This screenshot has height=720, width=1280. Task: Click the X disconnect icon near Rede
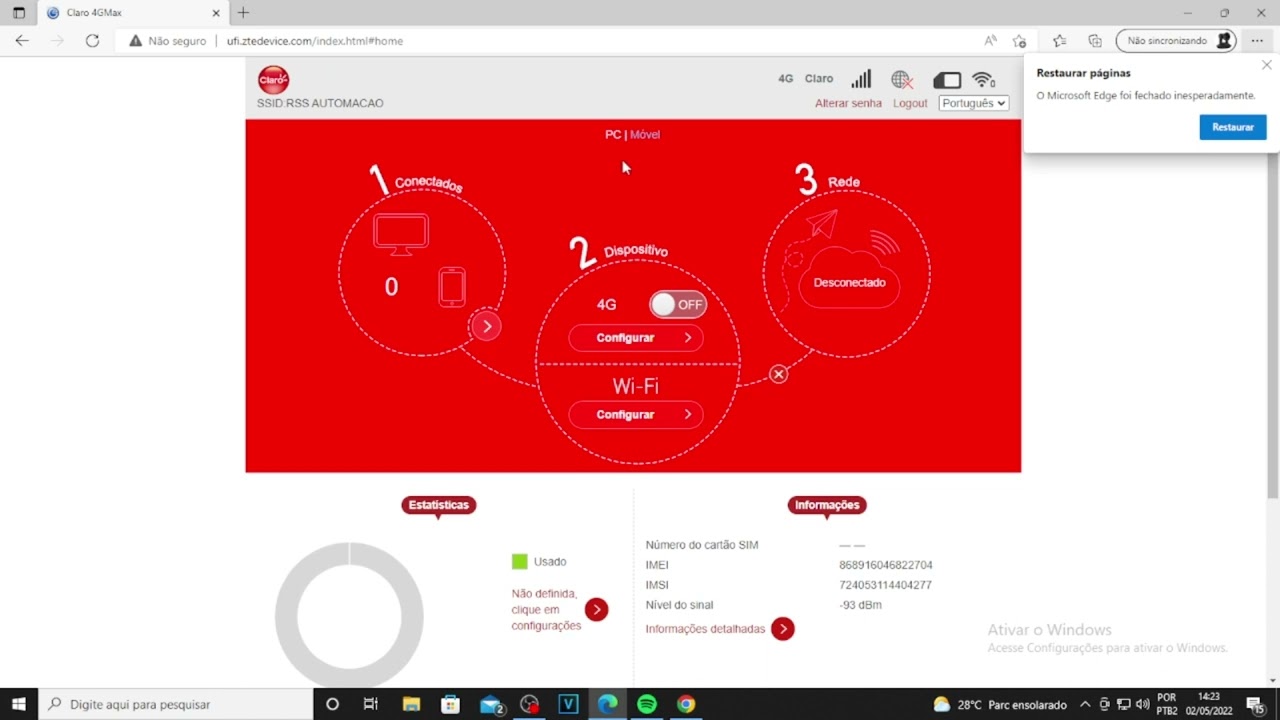tap(779, 374)
